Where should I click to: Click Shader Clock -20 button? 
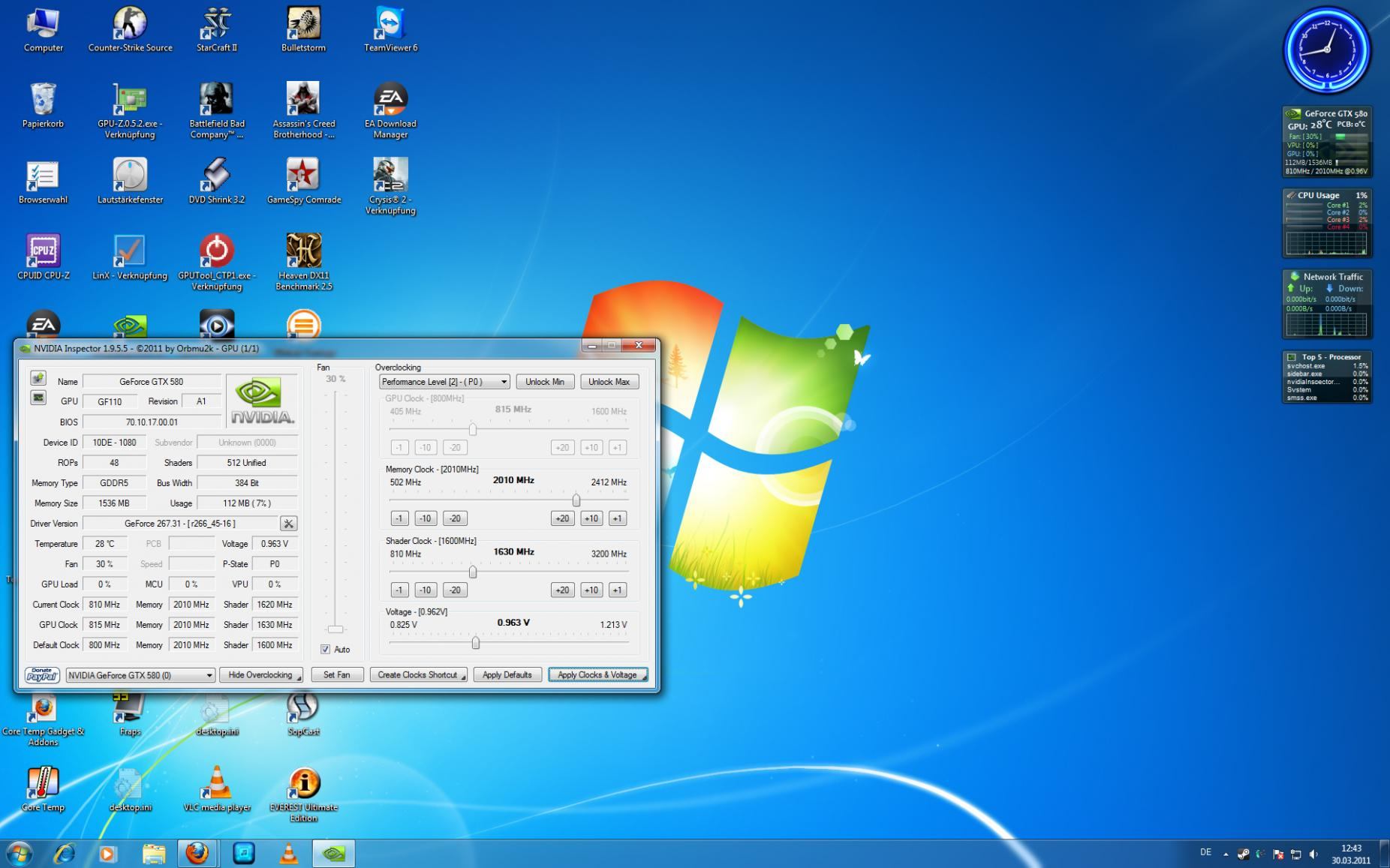pyautogui.click(x=455, y=590)
